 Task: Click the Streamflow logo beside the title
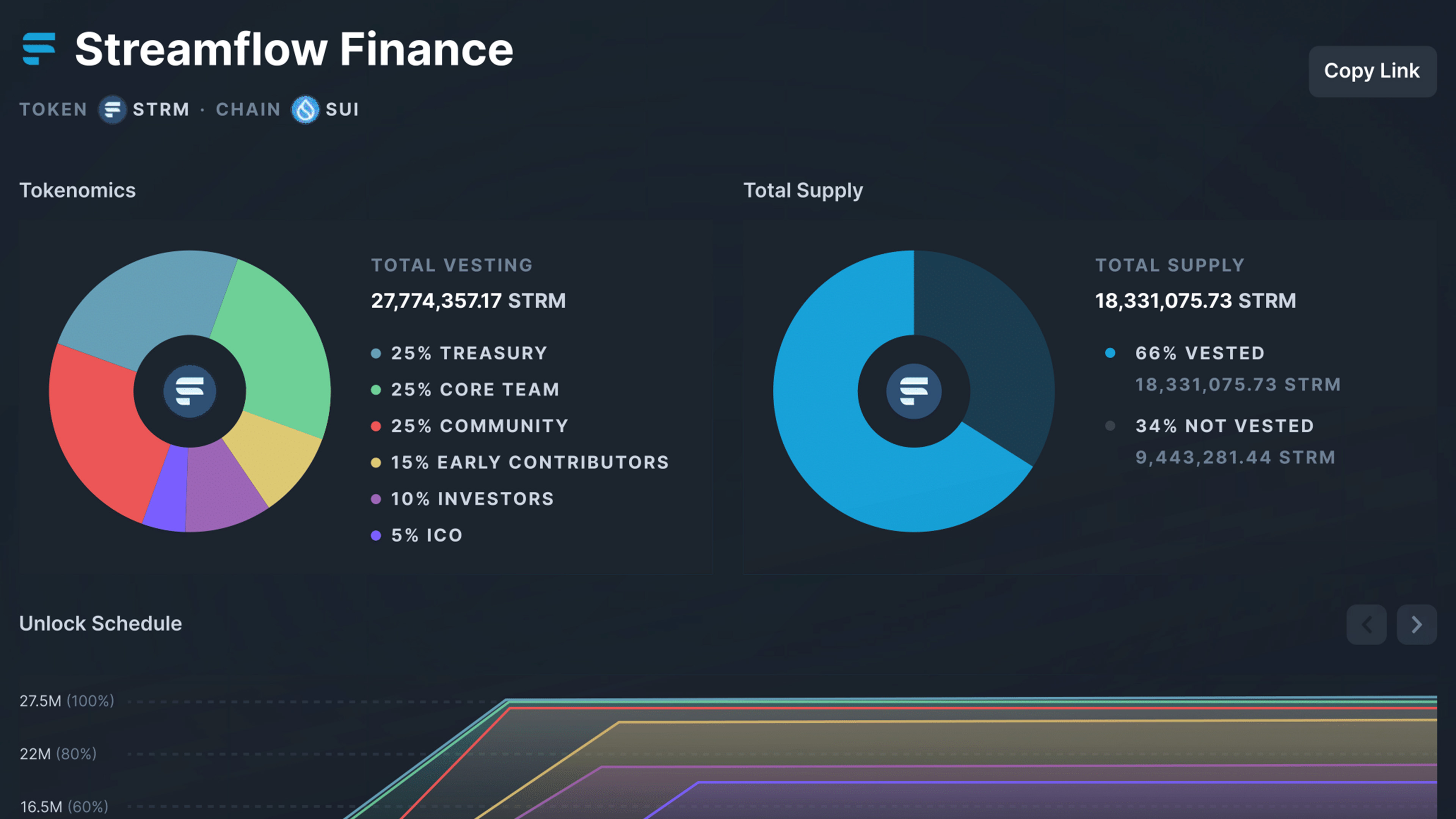[39, 49]
